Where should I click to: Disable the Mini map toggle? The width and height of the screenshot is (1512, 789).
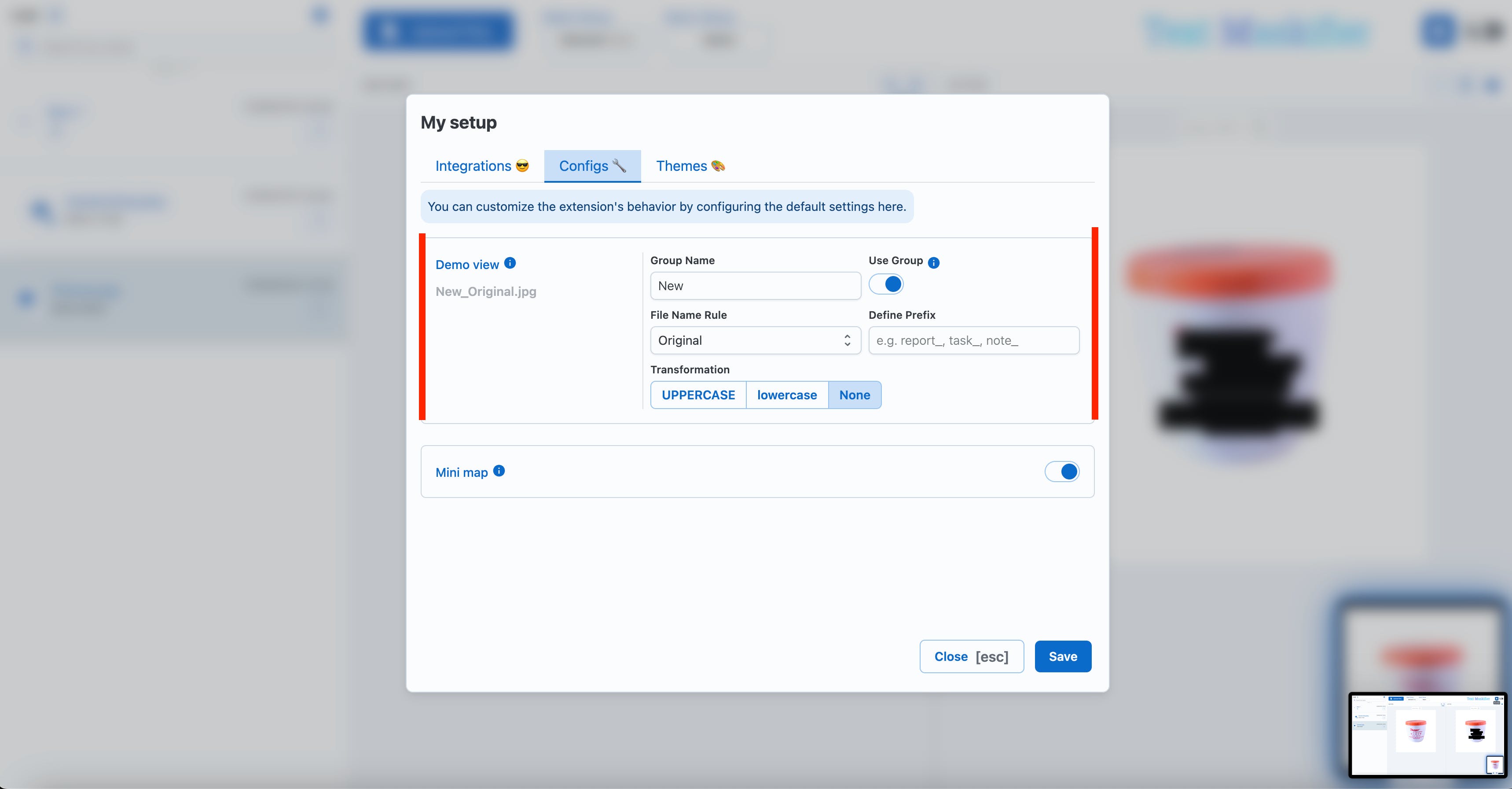tap(1061, 472)
